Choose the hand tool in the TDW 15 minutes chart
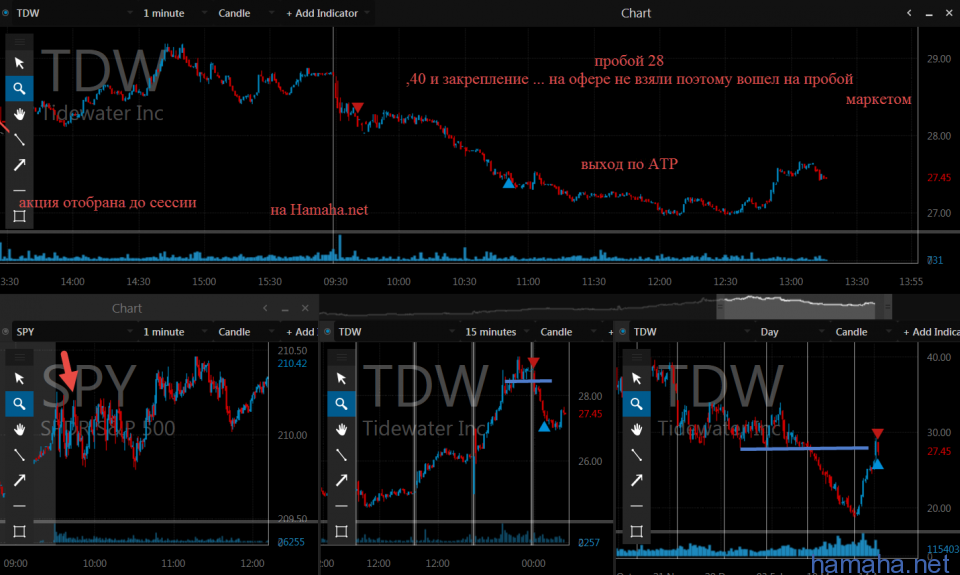960x575 pixels. [x=341, y=429]
